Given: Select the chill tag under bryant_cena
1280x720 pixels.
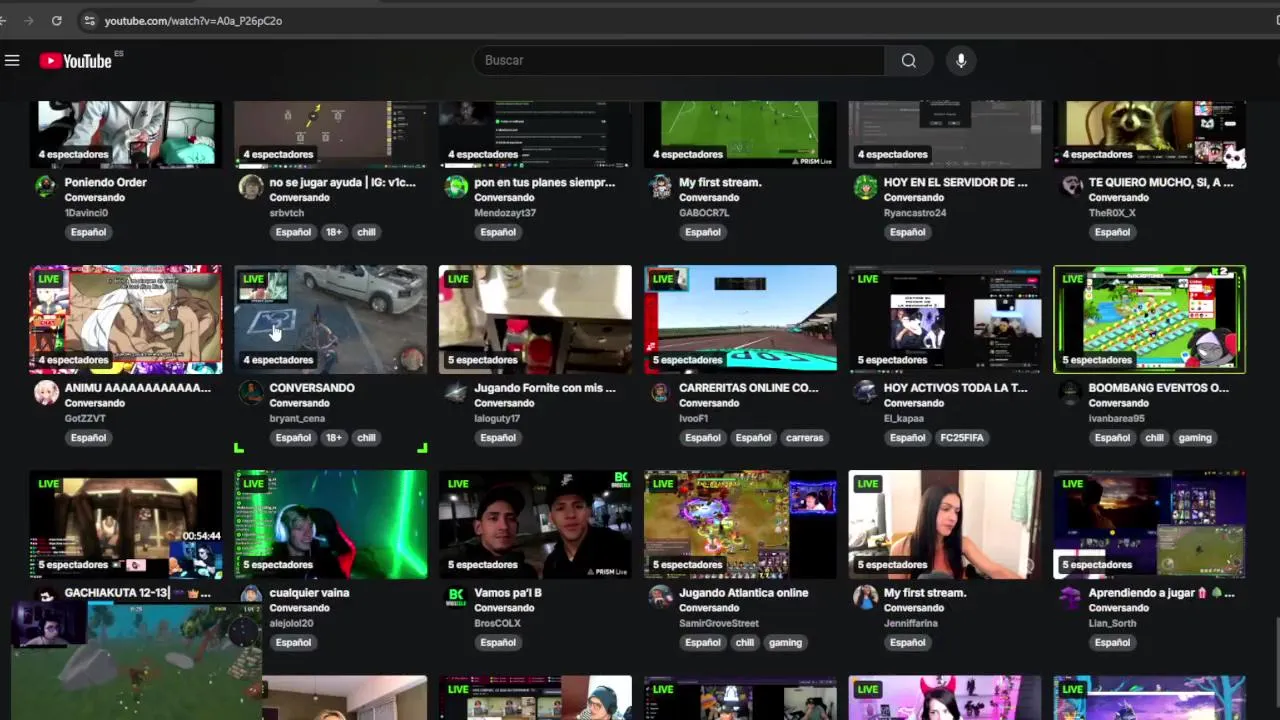Looking at the screenshot, I should coord(366,438).
